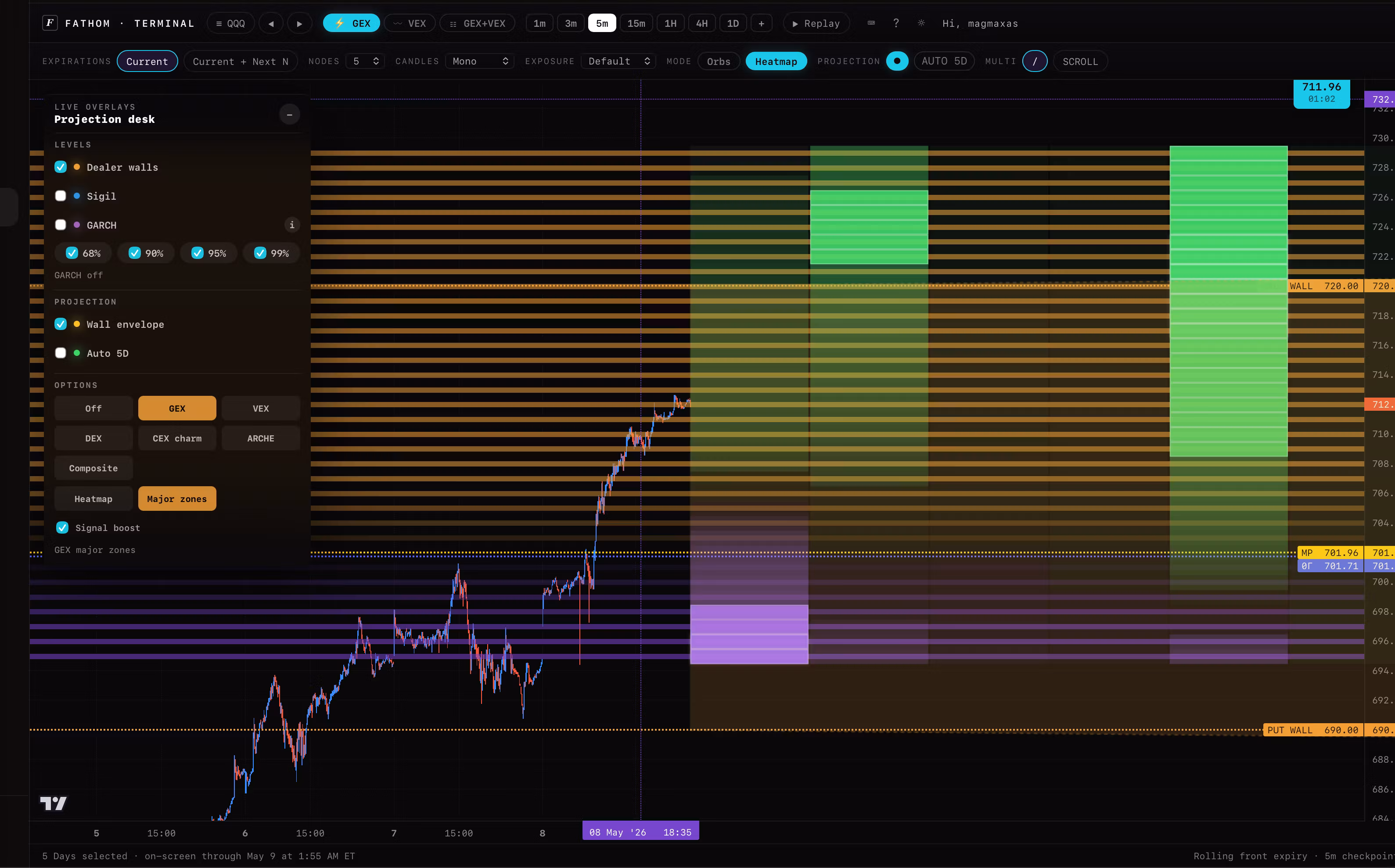Viewport: 1395px width, 868px height.
Task: Open keyboard shortcuts icon
Action: pos(871,23)
